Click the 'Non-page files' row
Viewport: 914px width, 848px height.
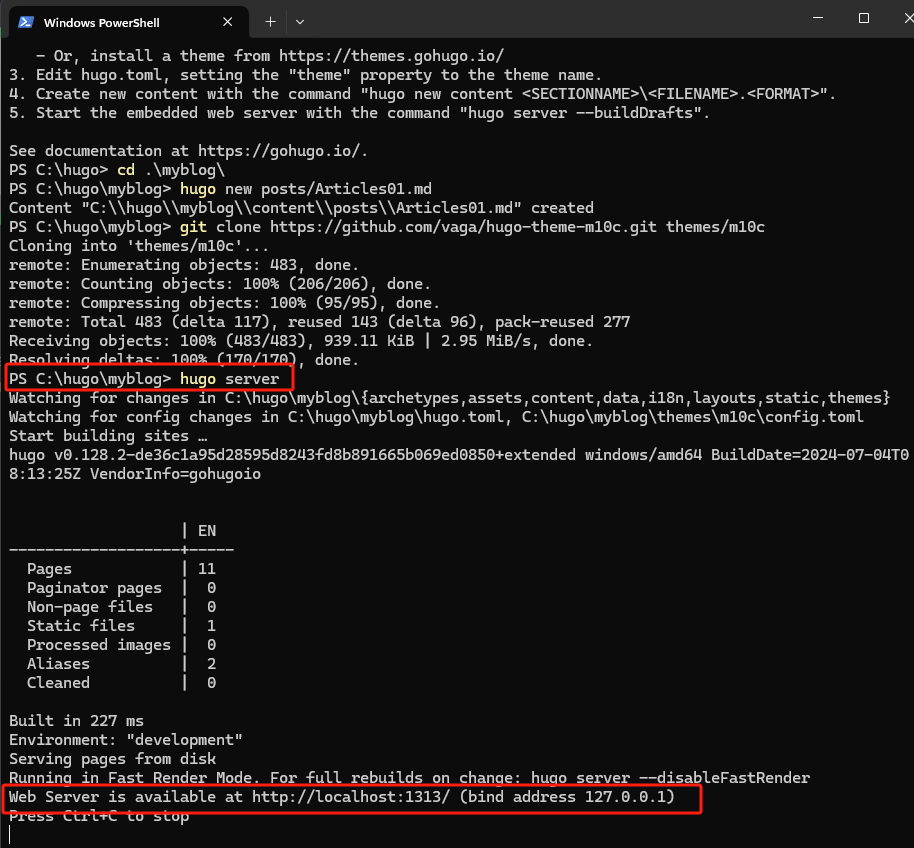coord(121,607)
